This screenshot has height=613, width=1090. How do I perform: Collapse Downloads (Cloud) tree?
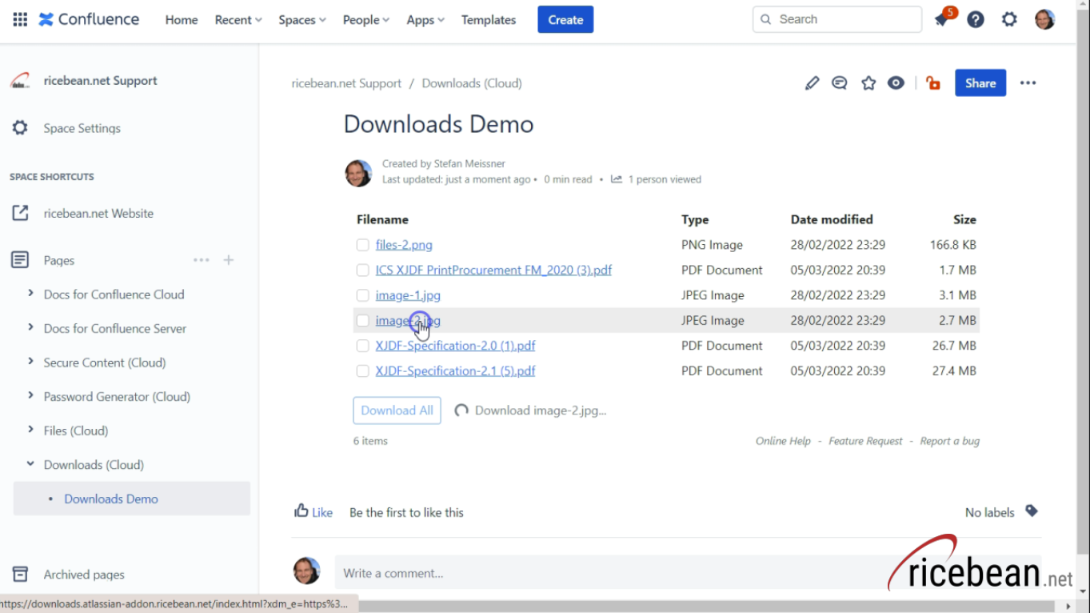pos(31,464)
